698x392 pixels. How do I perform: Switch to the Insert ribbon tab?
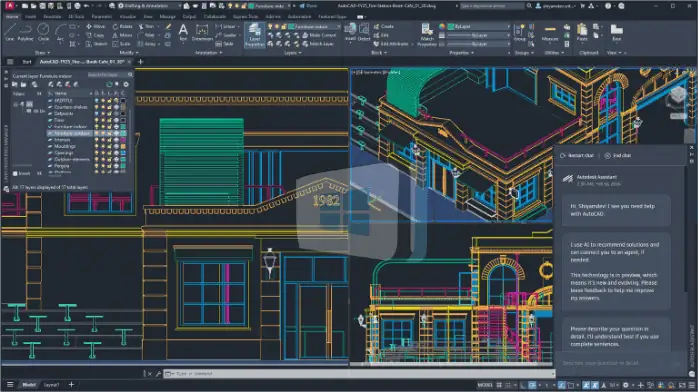pyautogui.click(x=31, y=16)
